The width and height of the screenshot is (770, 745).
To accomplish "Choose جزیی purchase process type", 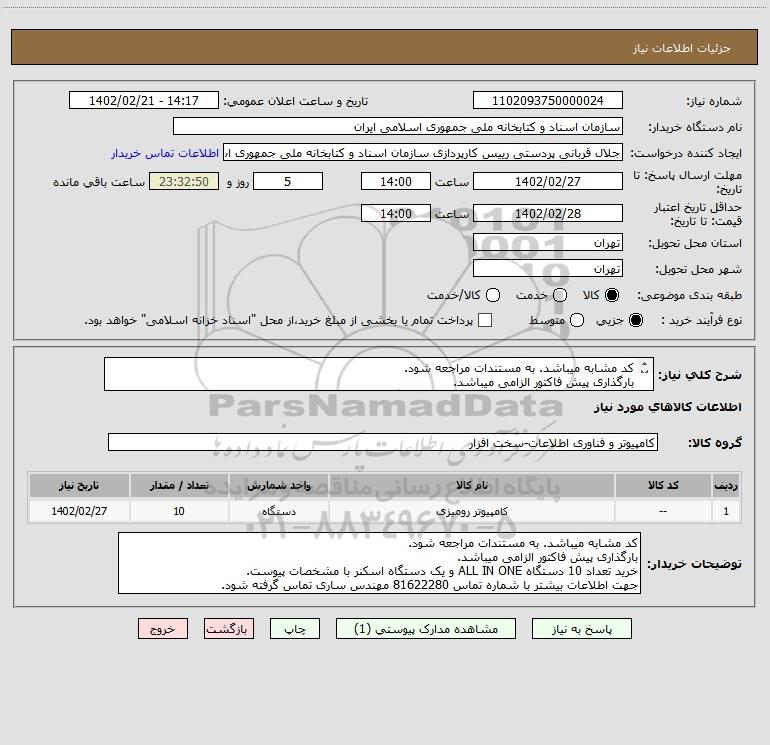I will tap(635, 320).
